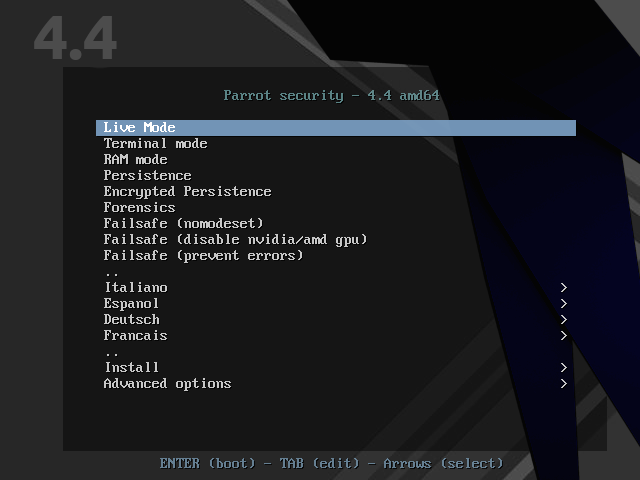
Task: Choose Terminal mode boot option
Action: coord(155,144)
